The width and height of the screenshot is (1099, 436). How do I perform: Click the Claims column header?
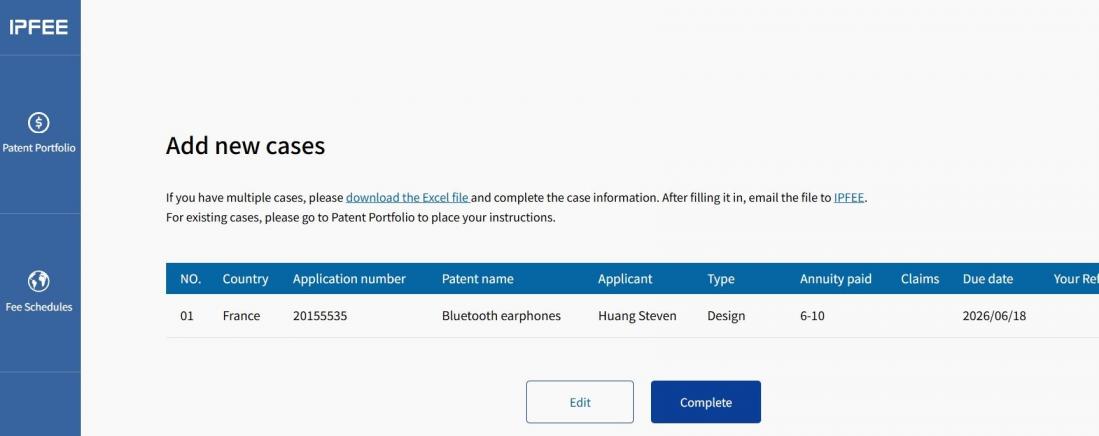920,279
